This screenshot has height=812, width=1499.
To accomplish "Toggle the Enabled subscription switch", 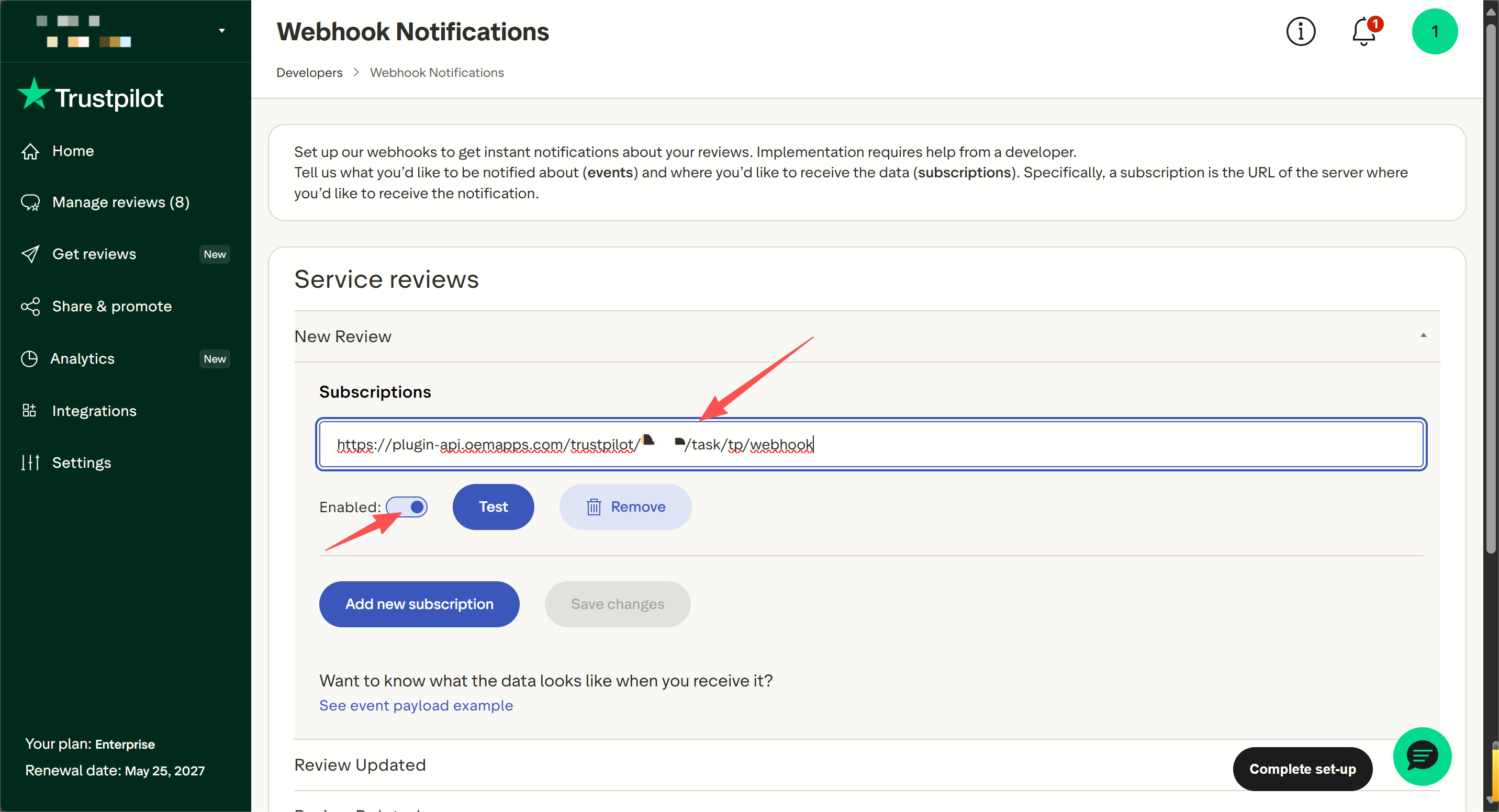I will click(407, 507).
